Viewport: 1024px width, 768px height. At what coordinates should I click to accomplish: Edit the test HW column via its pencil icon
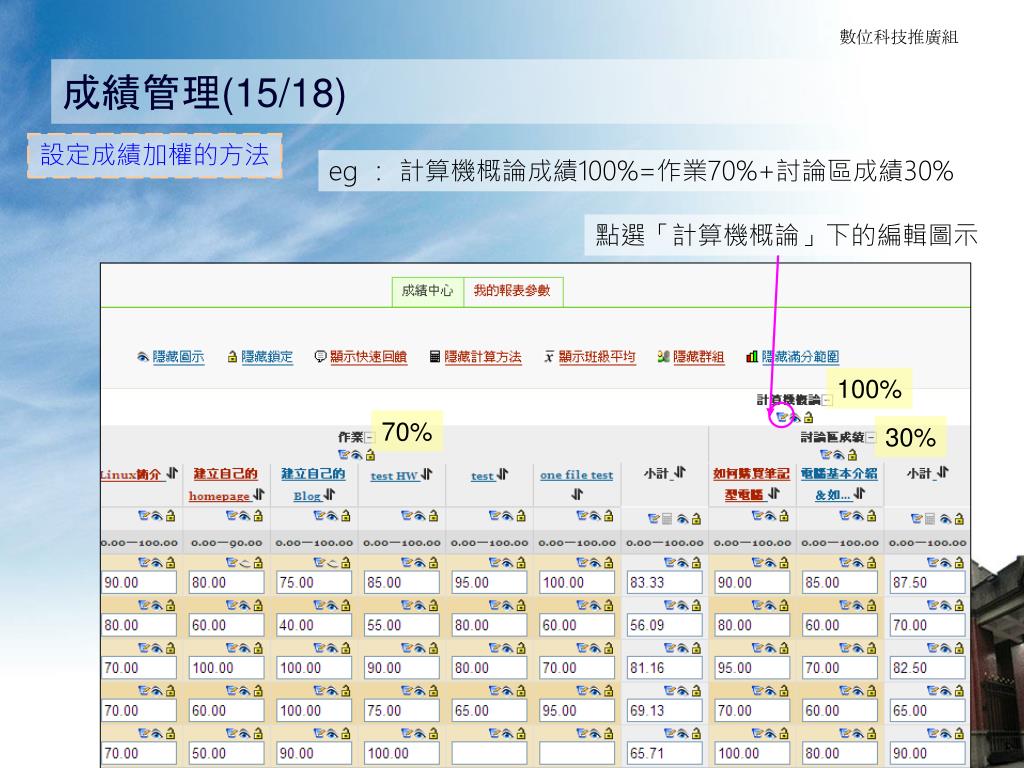(x=406, y=516)
